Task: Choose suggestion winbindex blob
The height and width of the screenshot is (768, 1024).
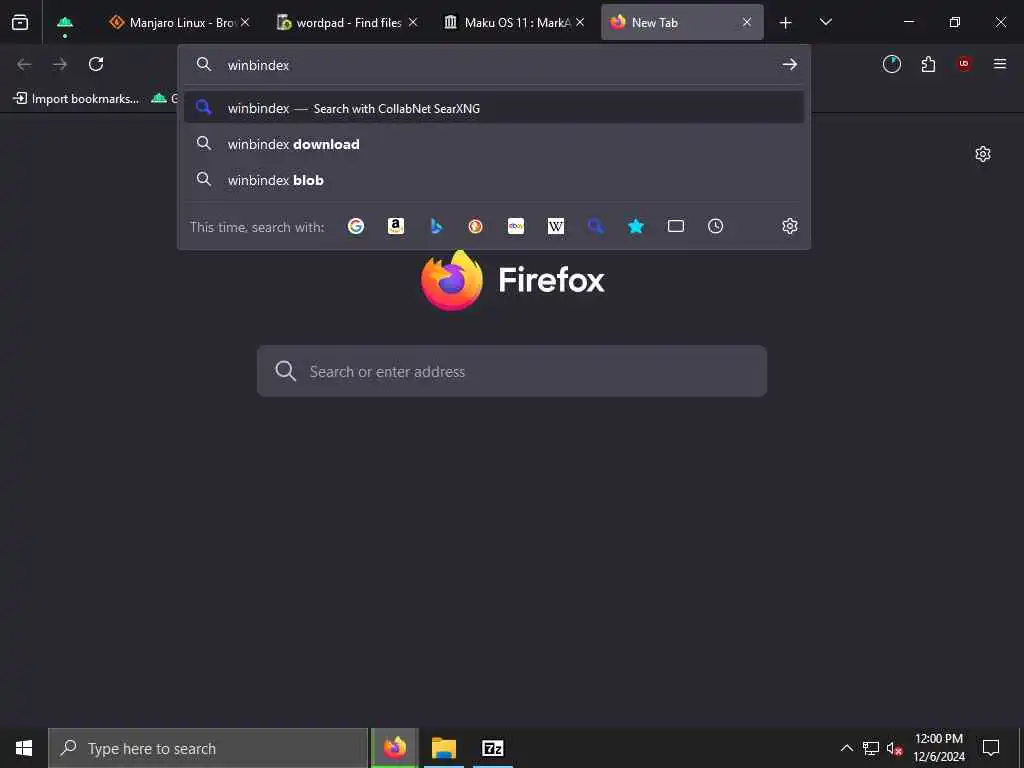Action: [494, 180]
